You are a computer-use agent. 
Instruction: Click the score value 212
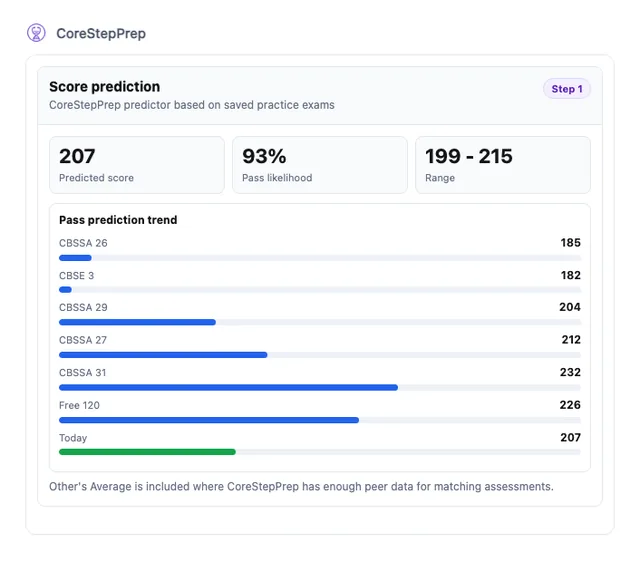pos(571,340)
